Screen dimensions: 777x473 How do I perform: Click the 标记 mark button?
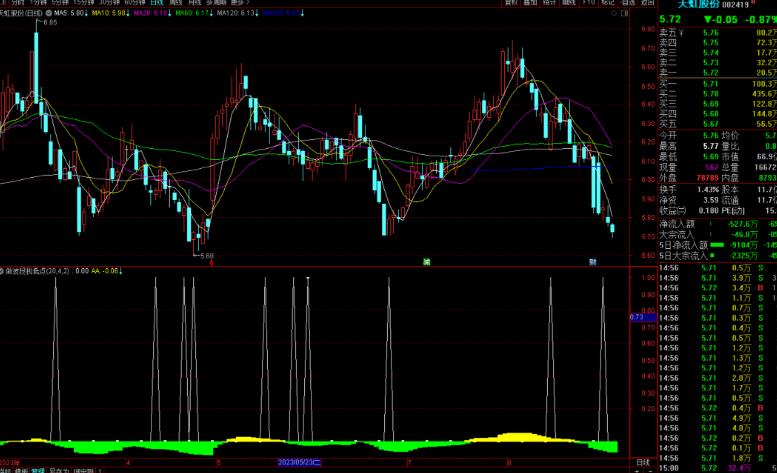pyautogui.click(x=608, y=2)
